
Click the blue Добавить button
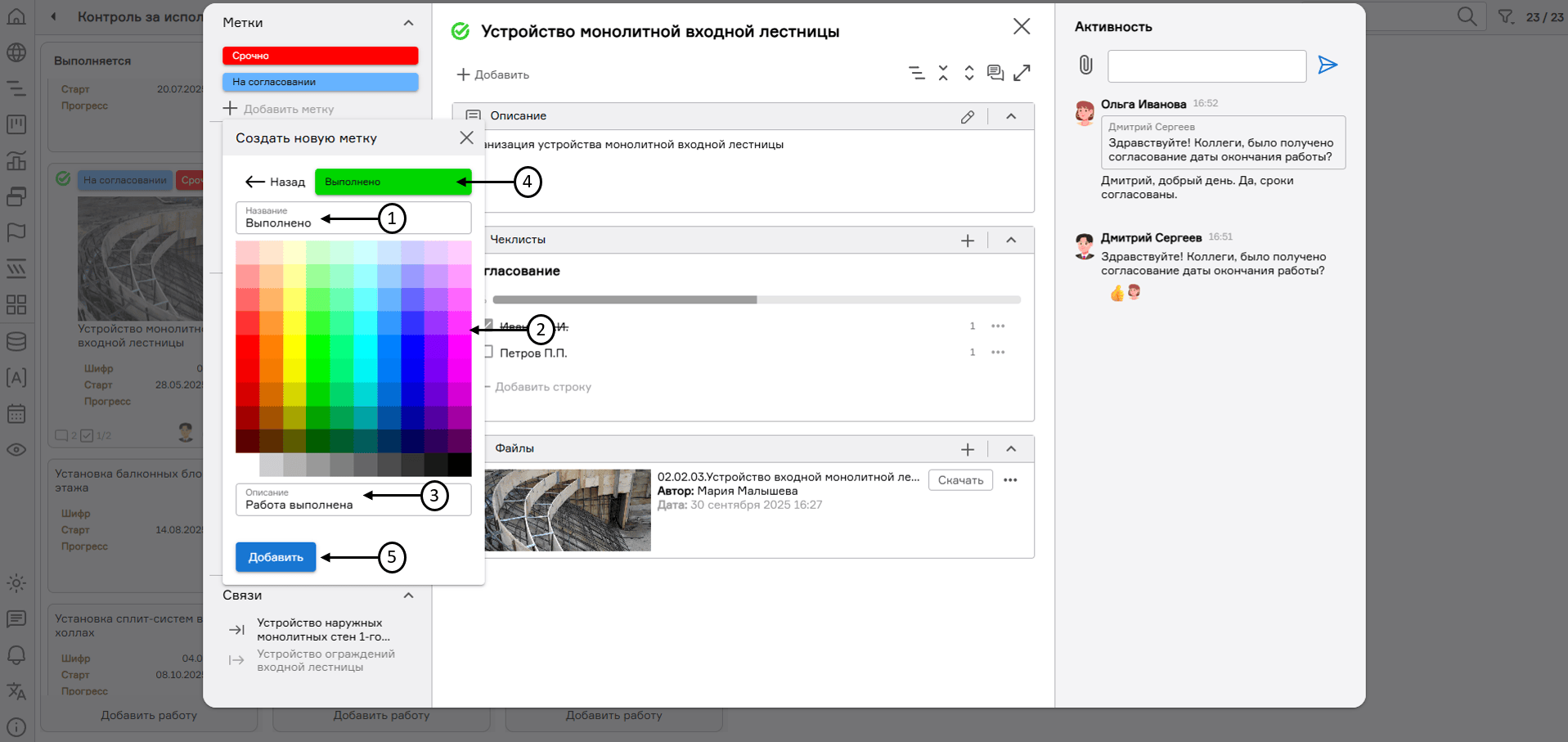[x=276, y=557]
